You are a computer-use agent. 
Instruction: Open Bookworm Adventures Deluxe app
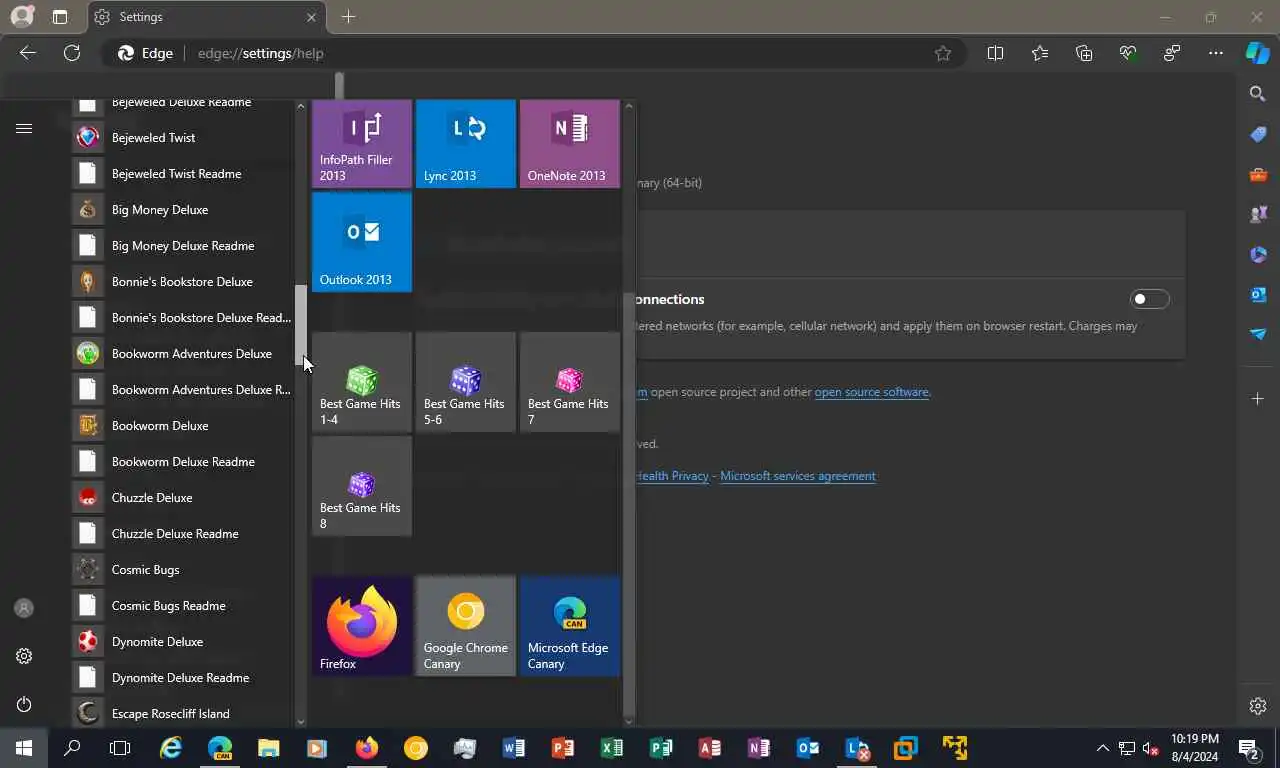(x=182, y=354)
